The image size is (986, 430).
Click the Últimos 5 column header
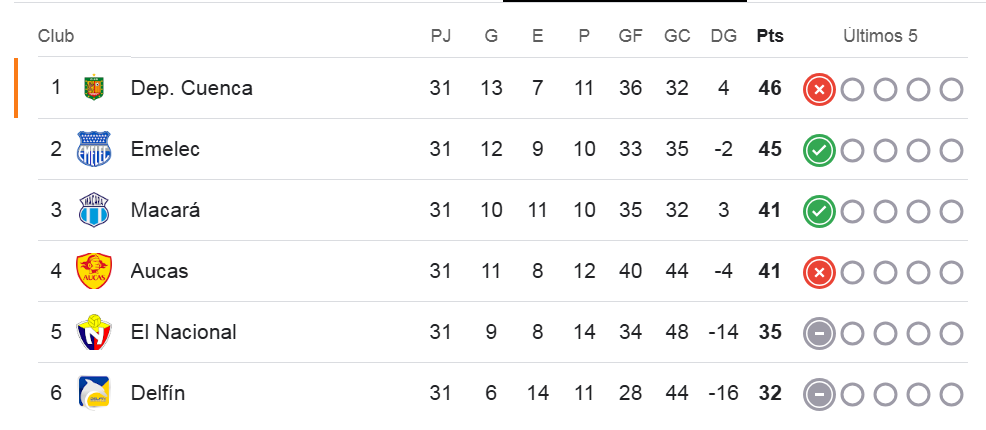click(880, 36)
